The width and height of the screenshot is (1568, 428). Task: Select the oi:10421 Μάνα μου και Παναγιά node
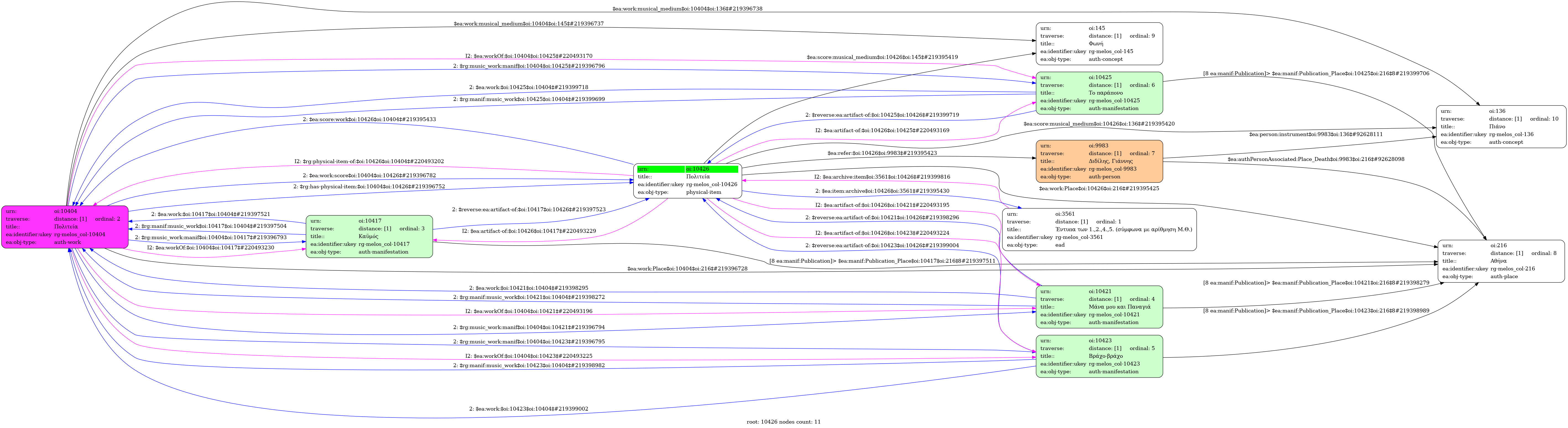1099,307
